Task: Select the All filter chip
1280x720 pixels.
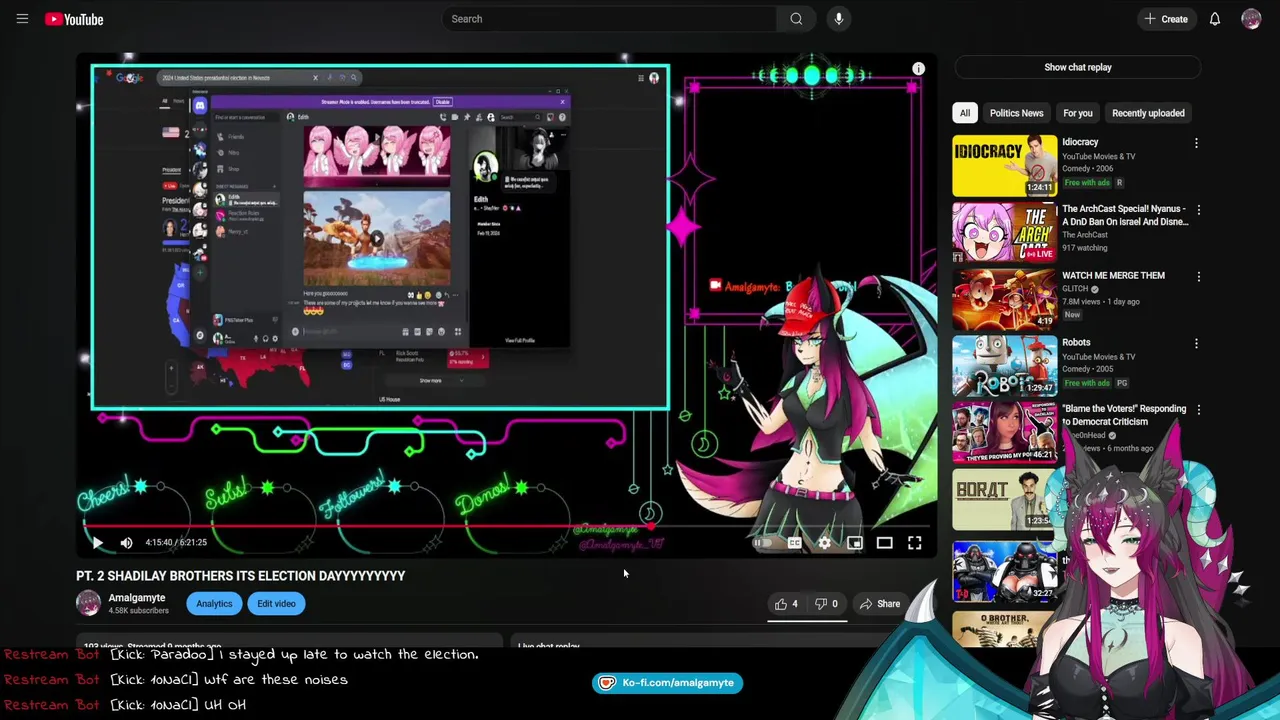Action: click(x=965, y=113)
